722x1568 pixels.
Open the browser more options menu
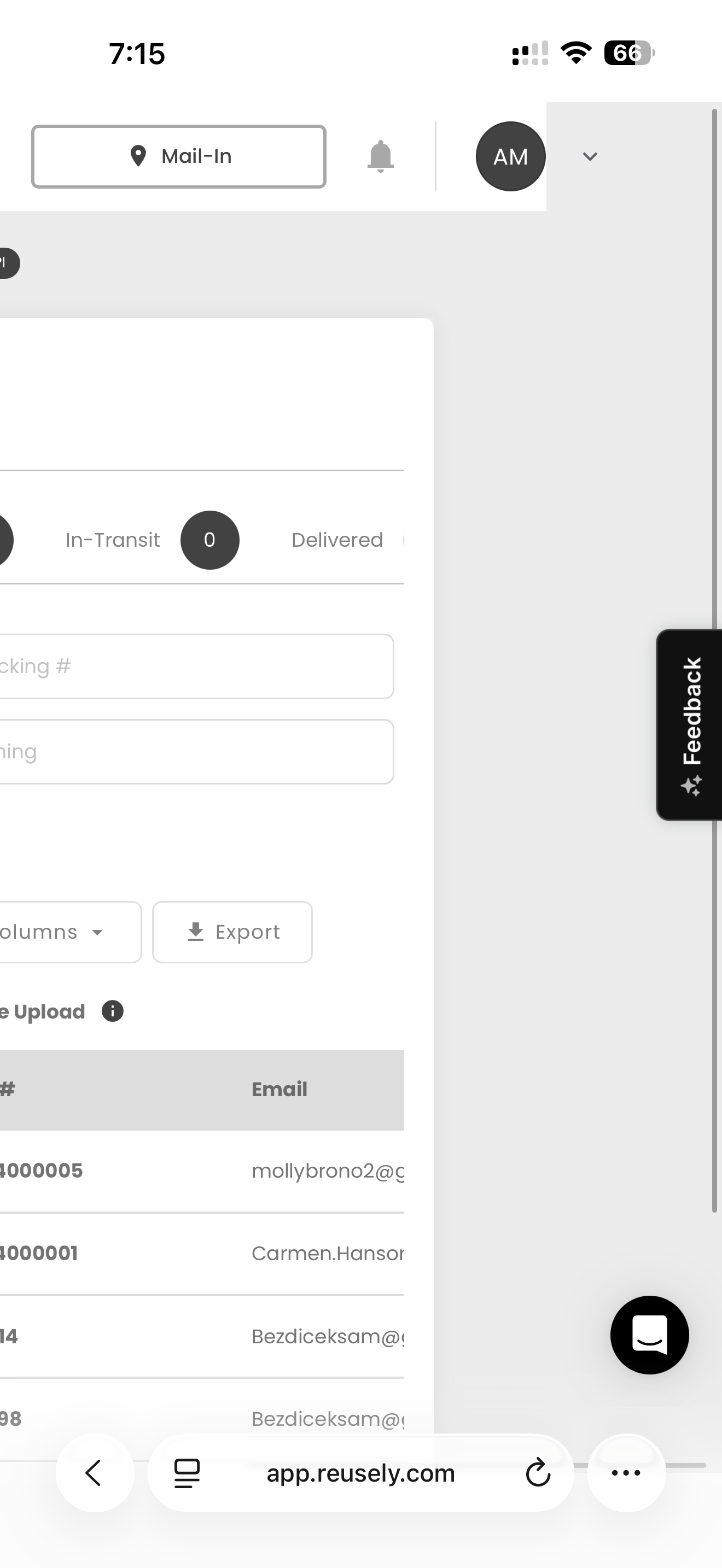point(626,1472)
